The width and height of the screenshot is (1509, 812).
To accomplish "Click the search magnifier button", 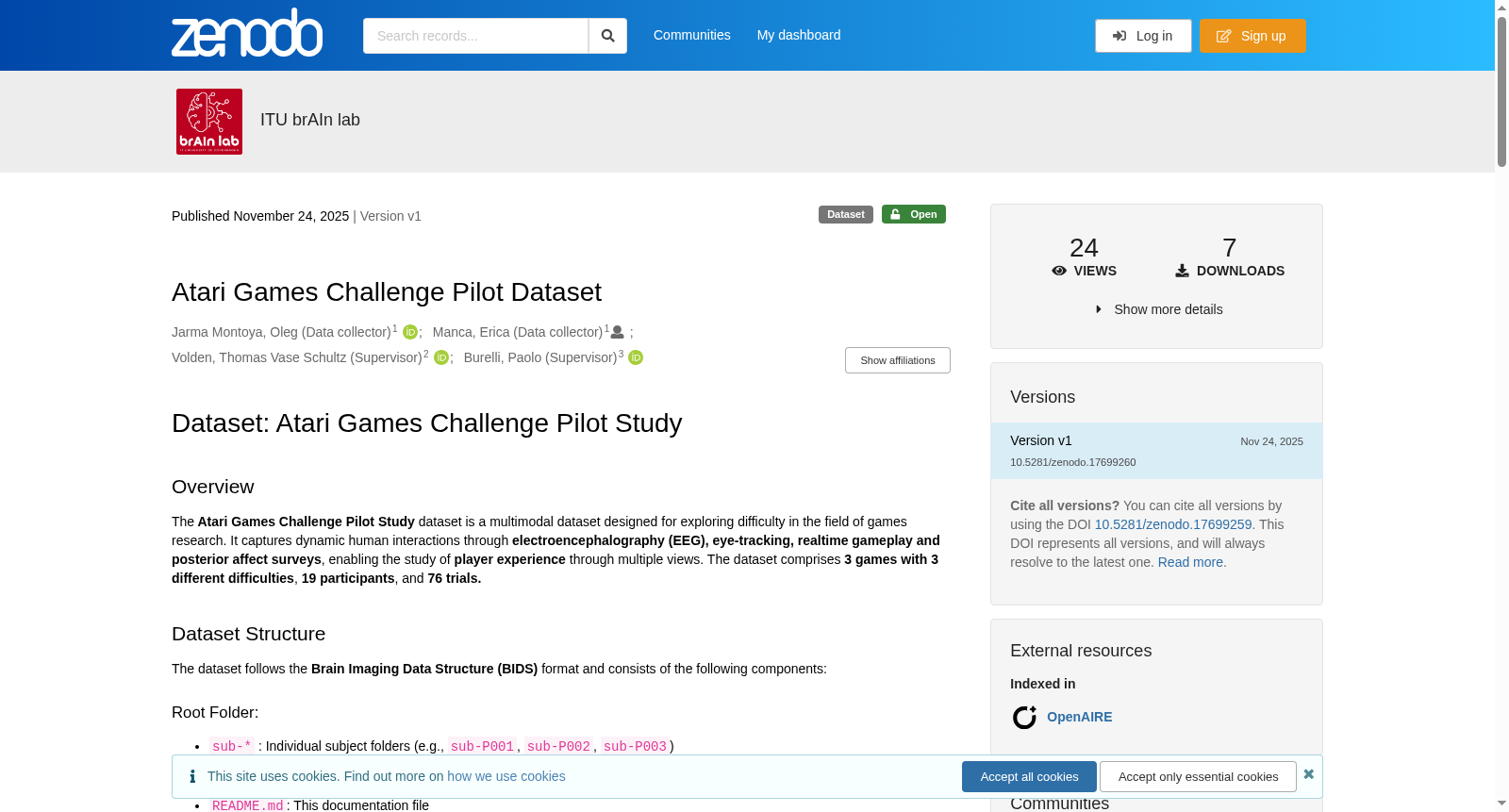I will (607, 36).
